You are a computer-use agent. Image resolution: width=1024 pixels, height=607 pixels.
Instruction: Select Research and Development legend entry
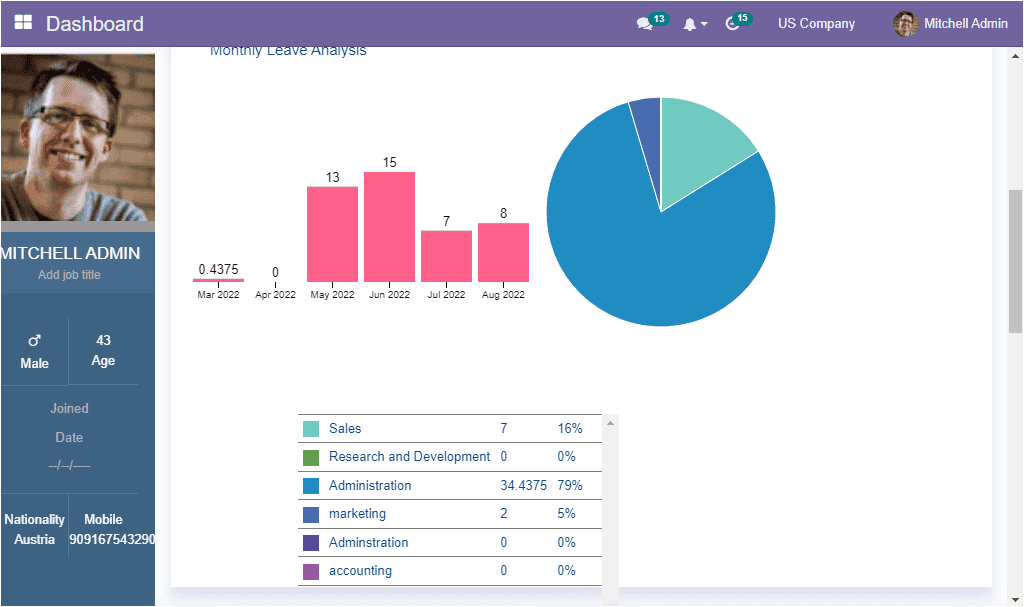click(x=409, y=457)
